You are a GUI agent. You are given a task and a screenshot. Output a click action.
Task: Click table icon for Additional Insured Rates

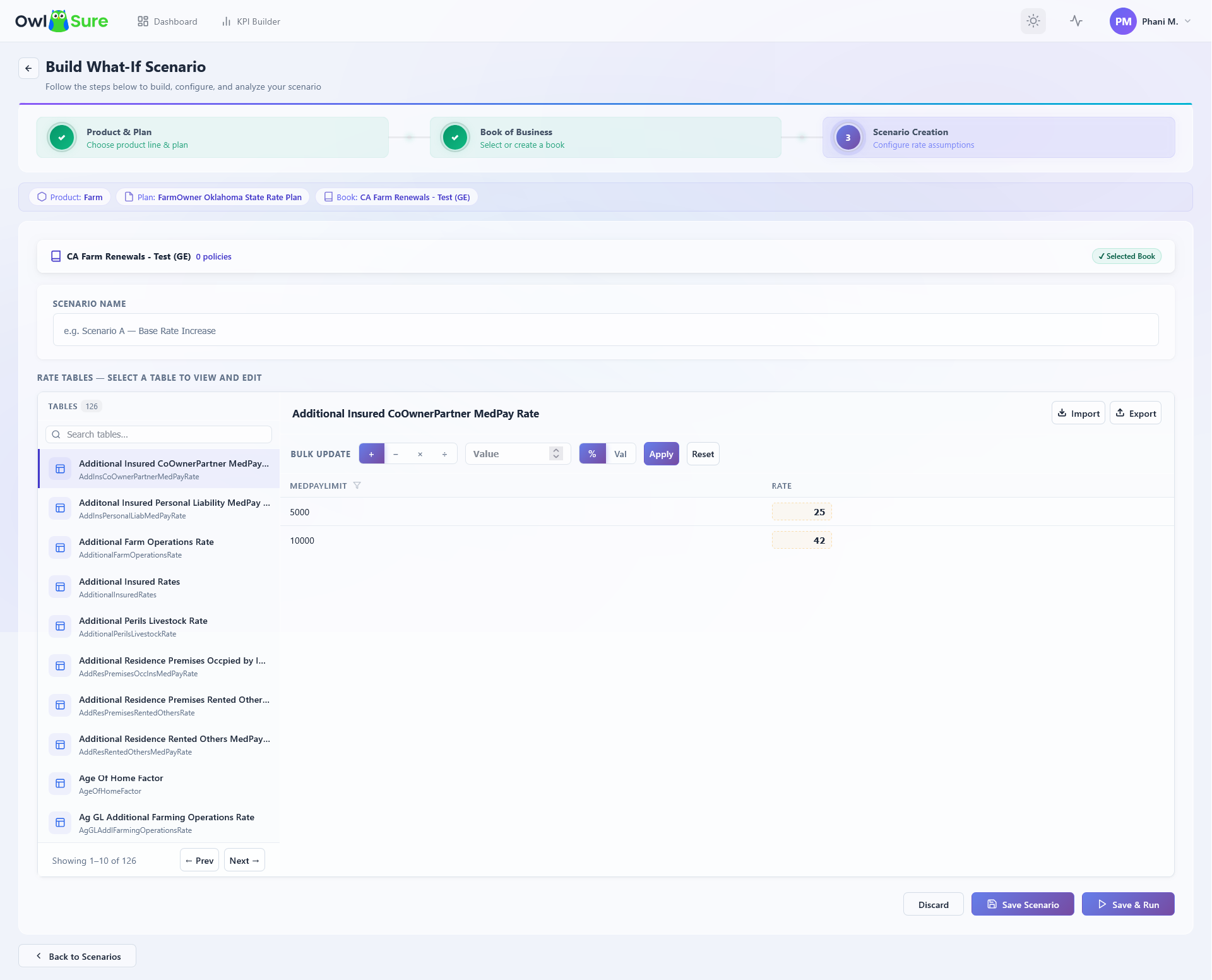60,587
